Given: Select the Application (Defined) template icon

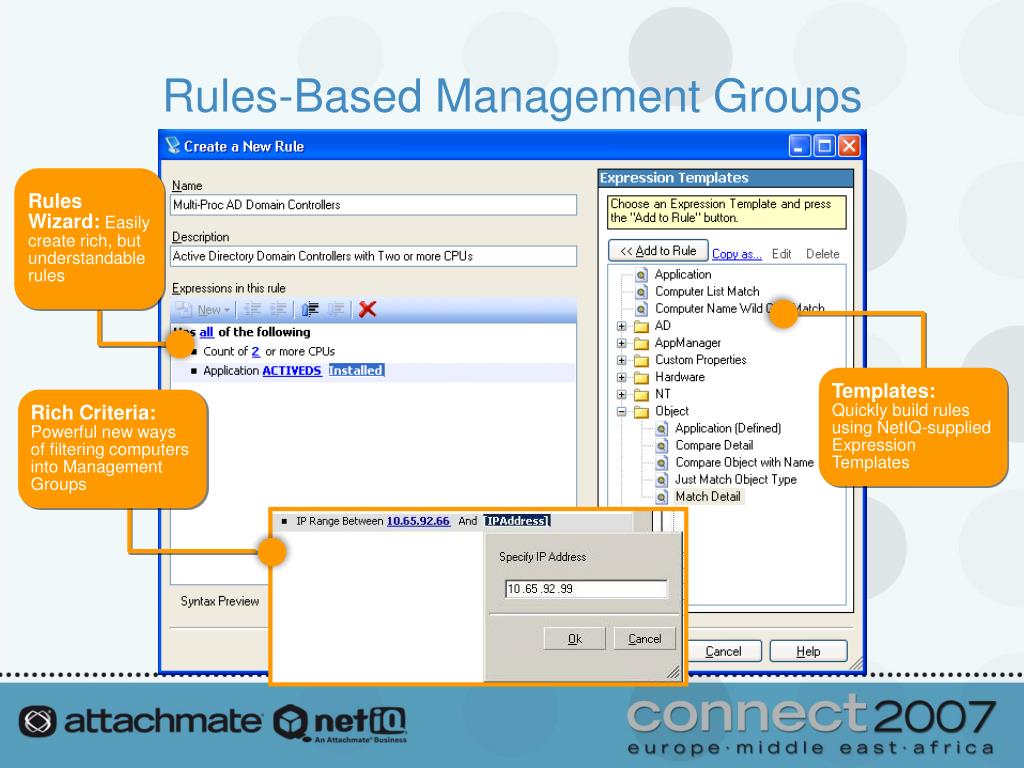Looking at the screenshot, I should point(662,428).
